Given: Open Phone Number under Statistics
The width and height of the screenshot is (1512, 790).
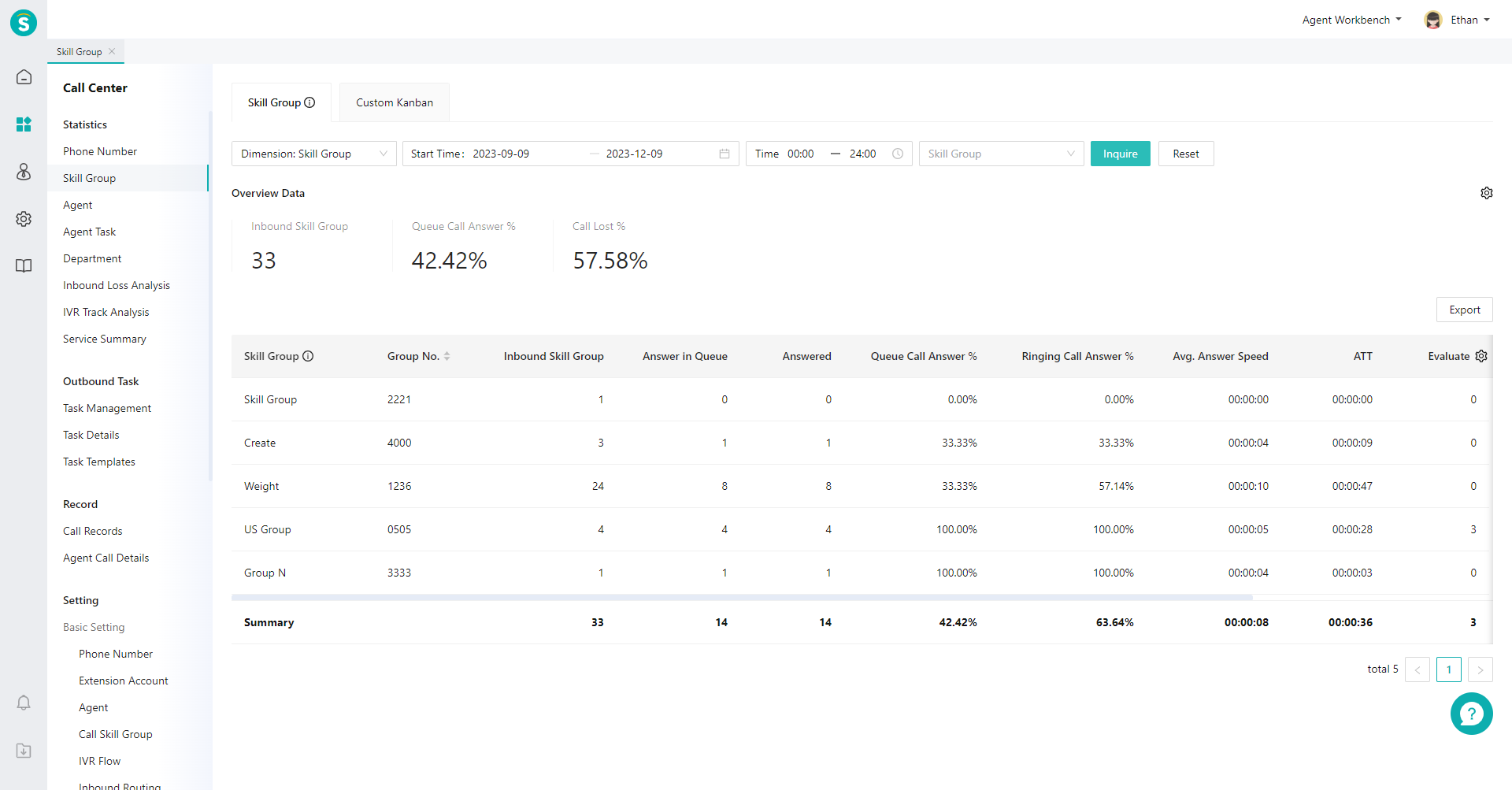Looking at the screenshot, I should 100,151.
